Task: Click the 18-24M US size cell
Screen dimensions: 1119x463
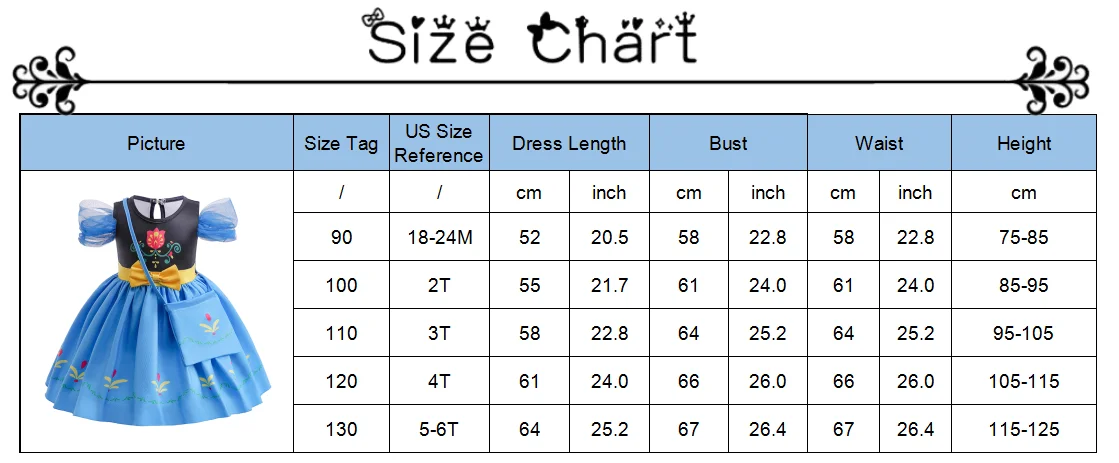Action: click(x=439, y=237)
